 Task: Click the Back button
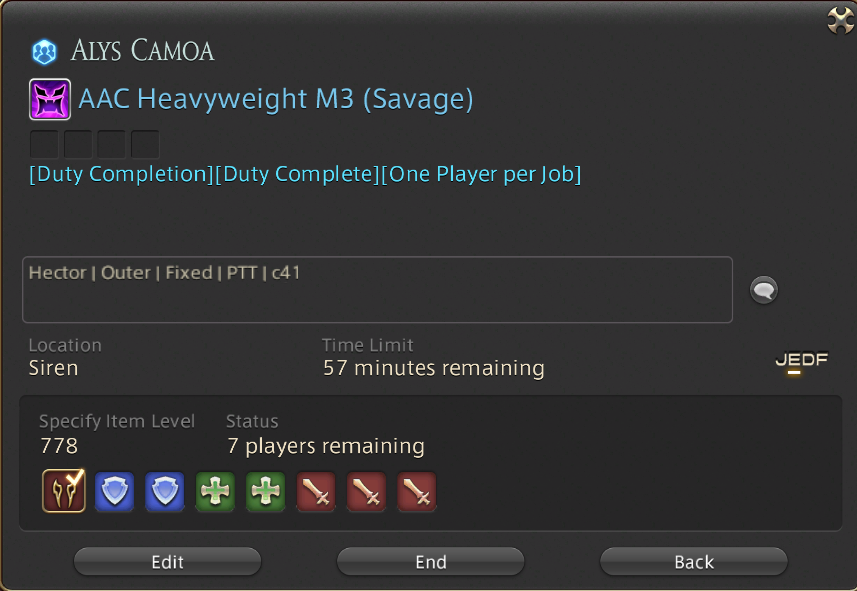pyautogui.click(x=694, y=561)
